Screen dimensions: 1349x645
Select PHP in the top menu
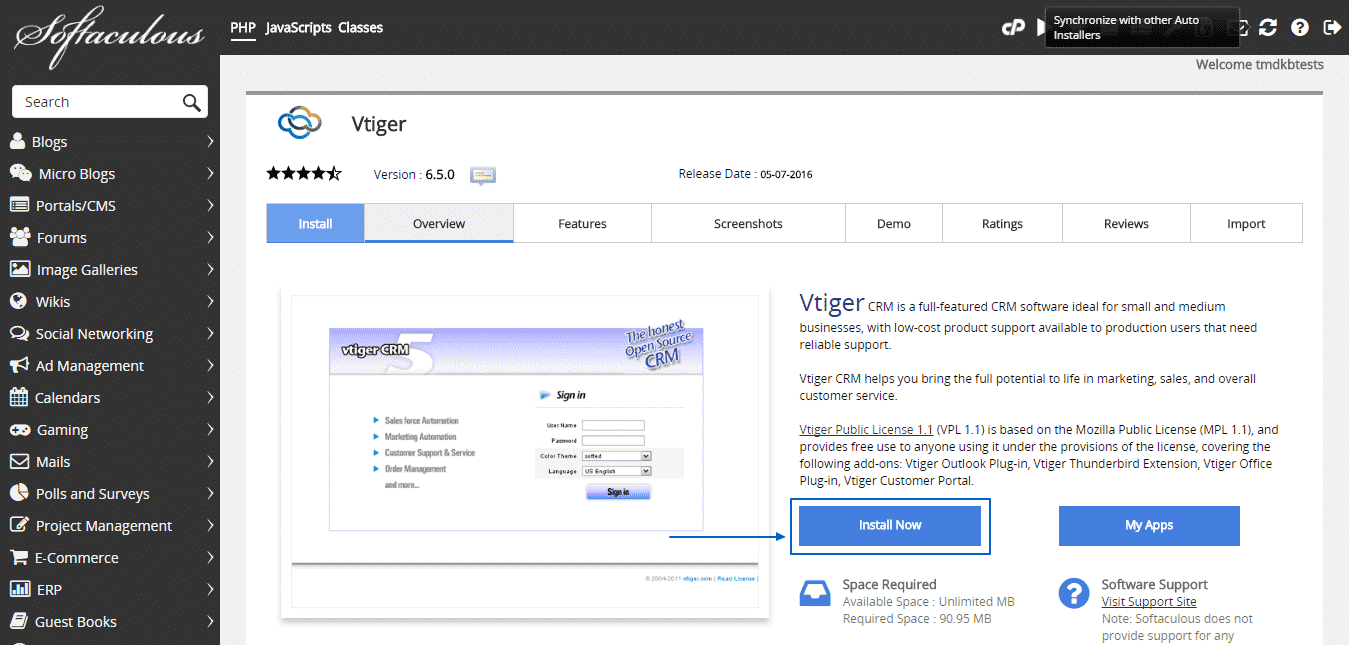coord(243,28)
